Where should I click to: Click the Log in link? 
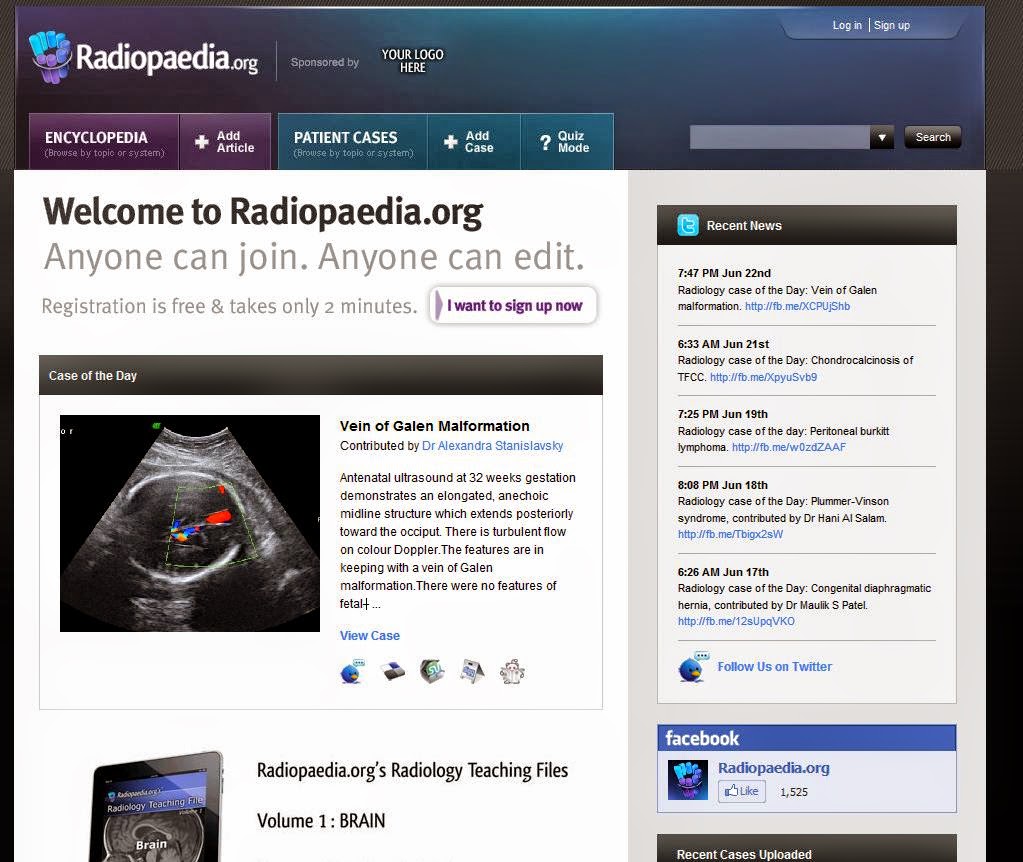pyautogui.click(x=847, y=25)
